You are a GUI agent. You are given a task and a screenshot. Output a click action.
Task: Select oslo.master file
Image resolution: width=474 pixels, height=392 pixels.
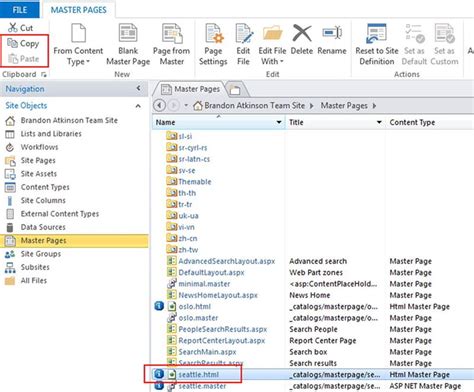pyautogui.click(x=198, y=318)
